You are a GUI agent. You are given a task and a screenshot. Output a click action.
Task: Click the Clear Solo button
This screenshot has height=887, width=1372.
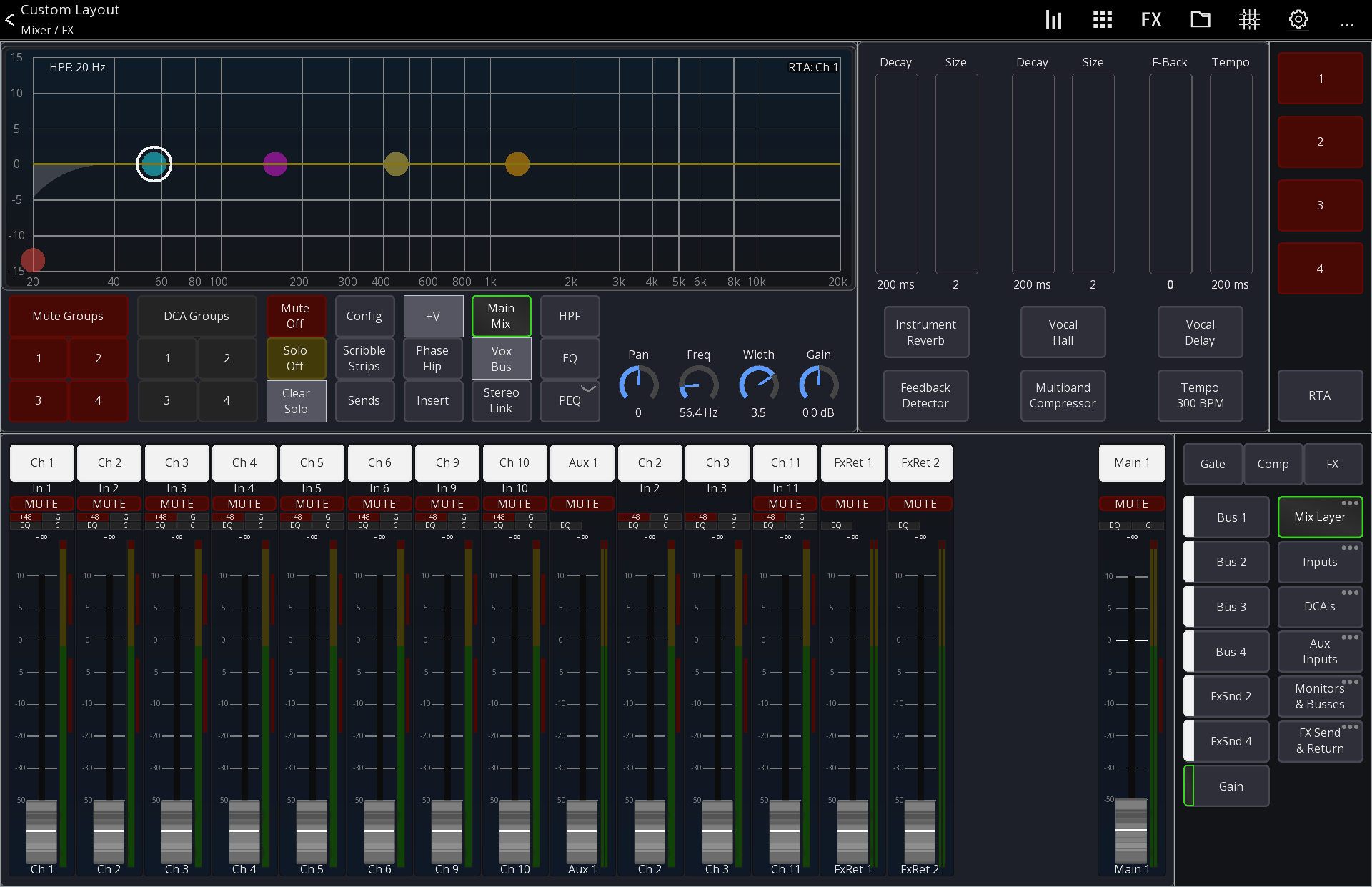(x=296, y=401)
